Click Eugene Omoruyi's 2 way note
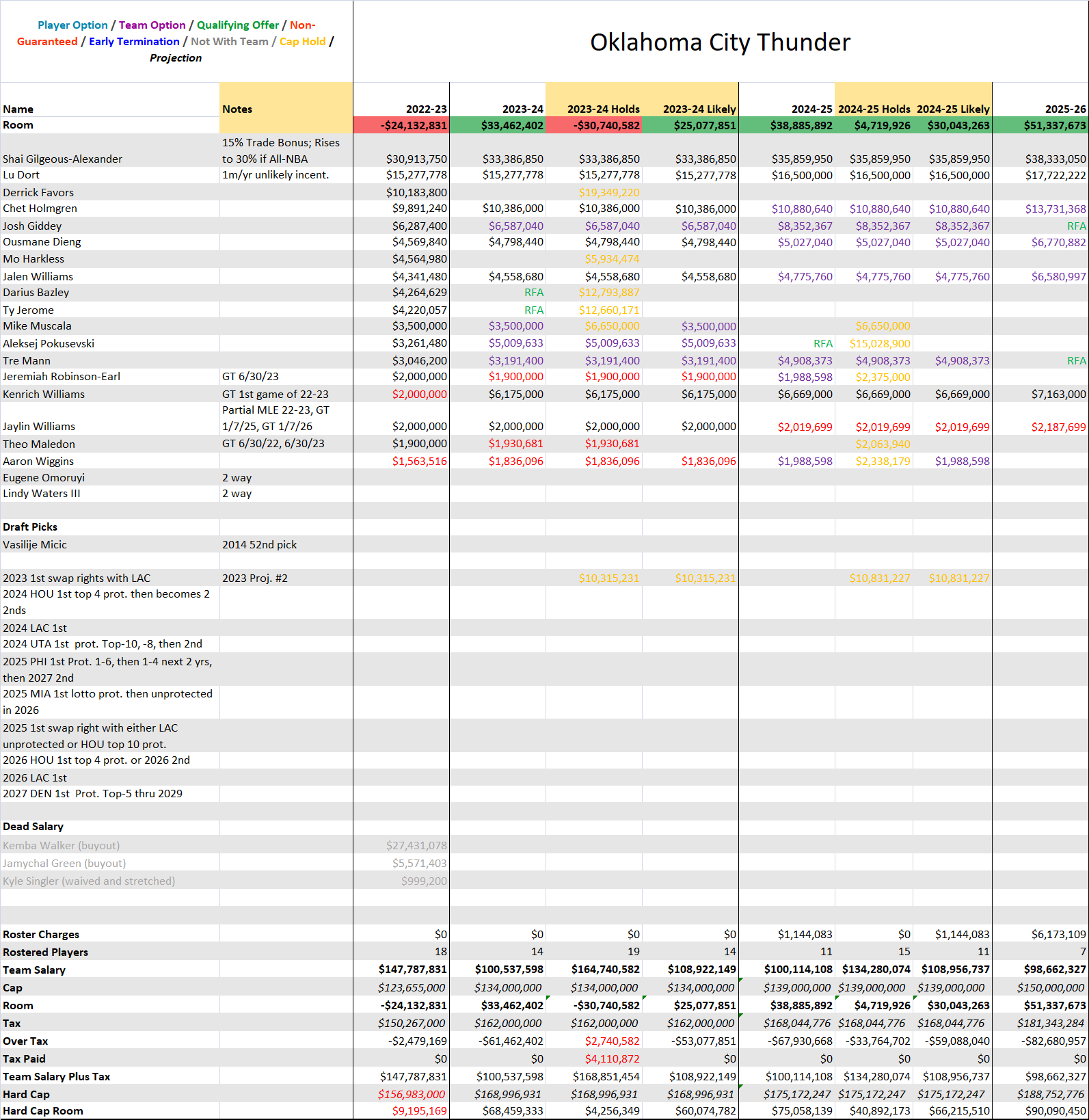Viewport: 1089px width, 1120px height. point(237,477)
